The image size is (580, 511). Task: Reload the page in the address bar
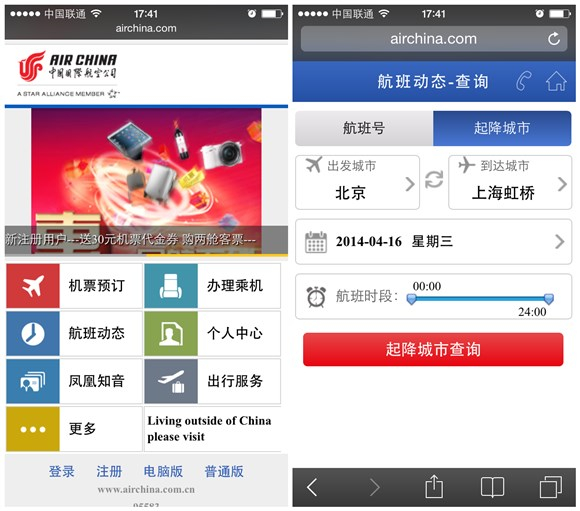pos(554,38)
